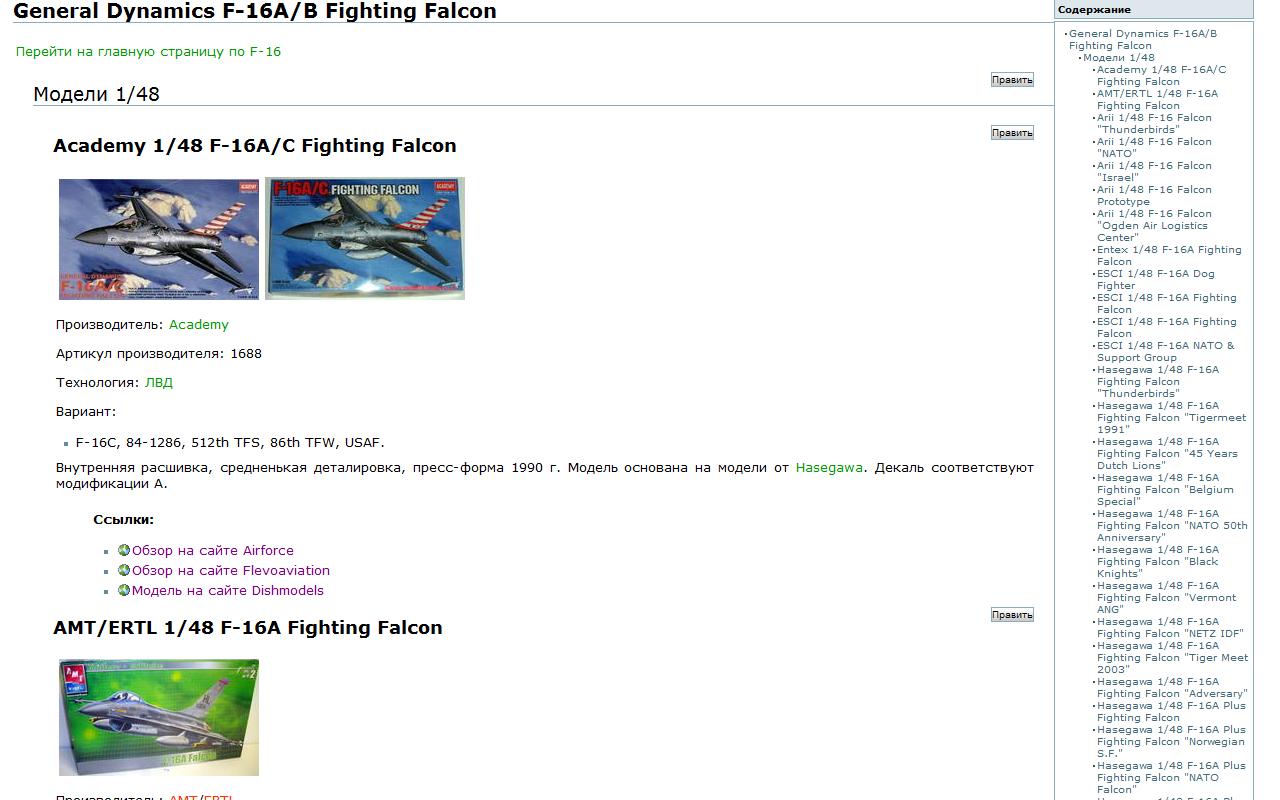Open "Обзор на сайте Flevoaviation"

point(229,570)
